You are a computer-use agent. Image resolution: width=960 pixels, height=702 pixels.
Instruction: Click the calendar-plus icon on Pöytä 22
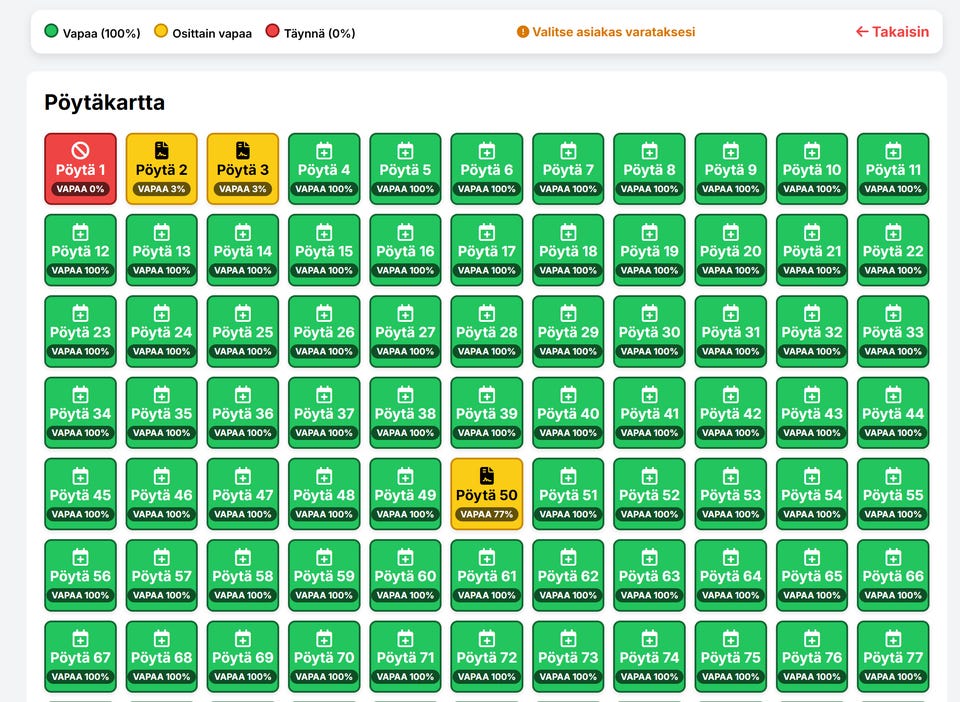pyautogui.click(x=893, y=232)
